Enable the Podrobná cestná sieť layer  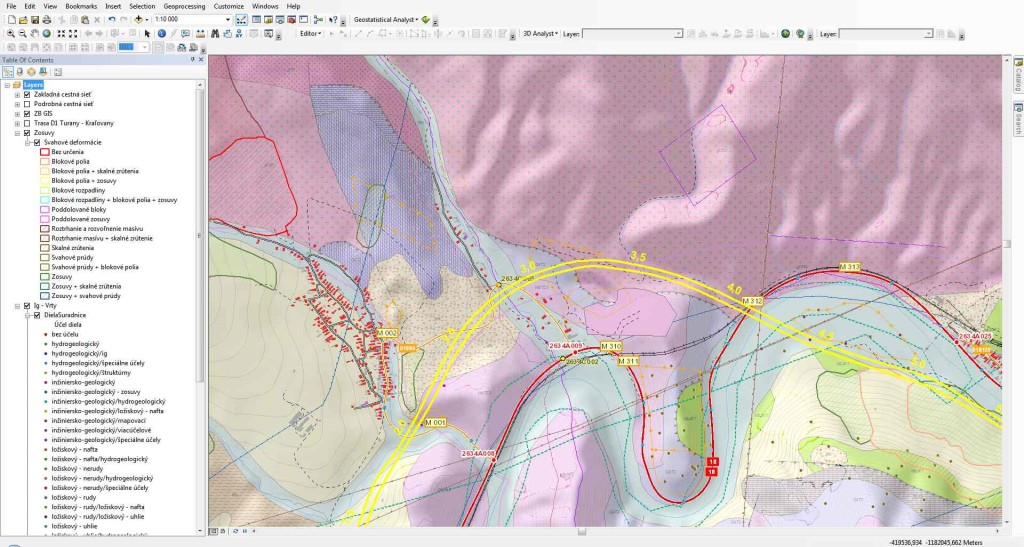27,103
